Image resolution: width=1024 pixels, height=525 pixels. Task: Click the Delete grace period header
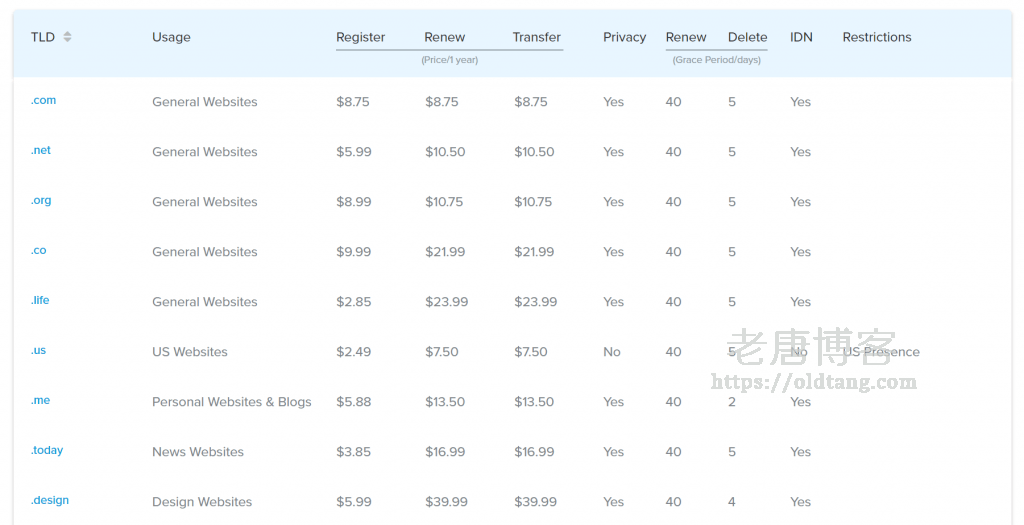[747, 37]
